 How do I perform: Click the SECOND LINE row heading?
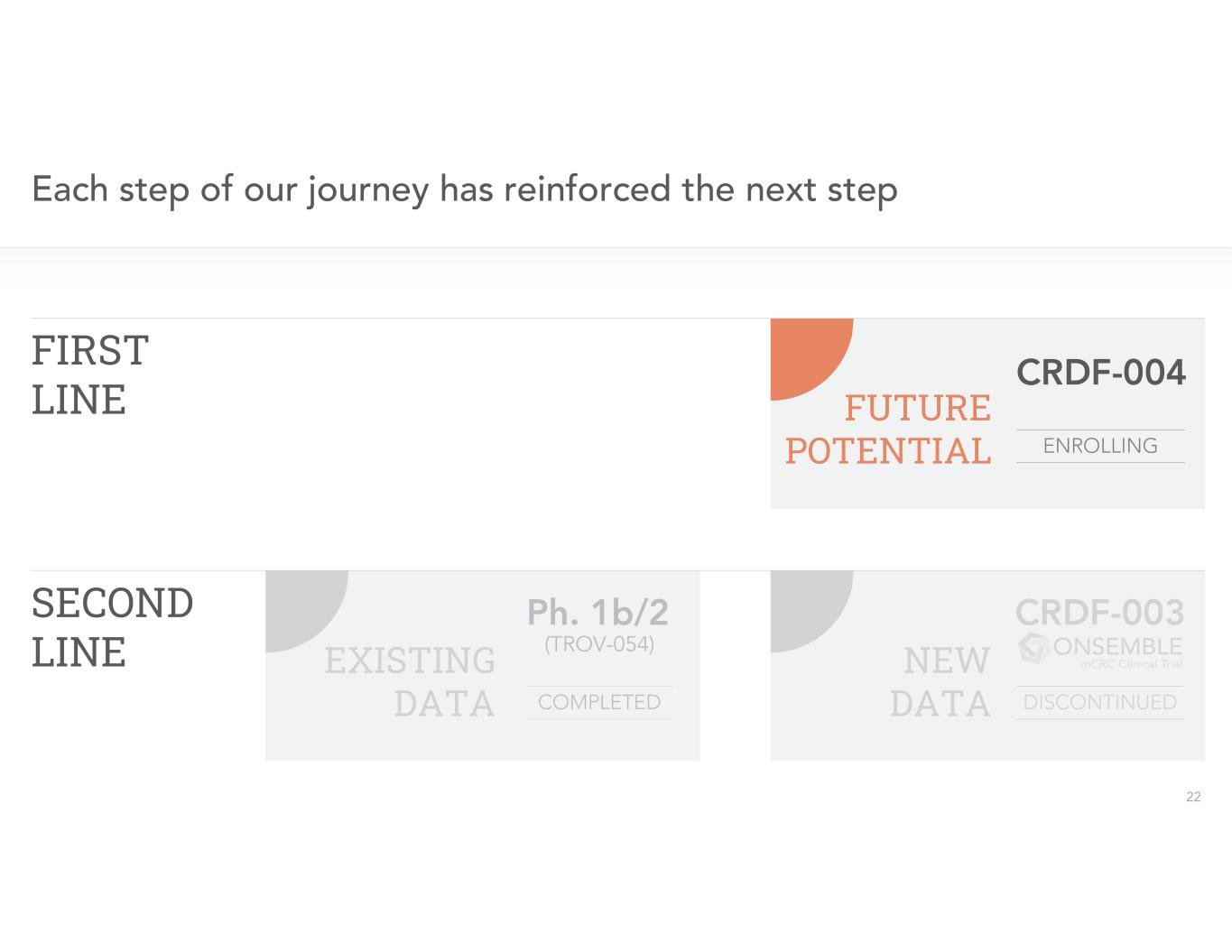click(112, 627)
